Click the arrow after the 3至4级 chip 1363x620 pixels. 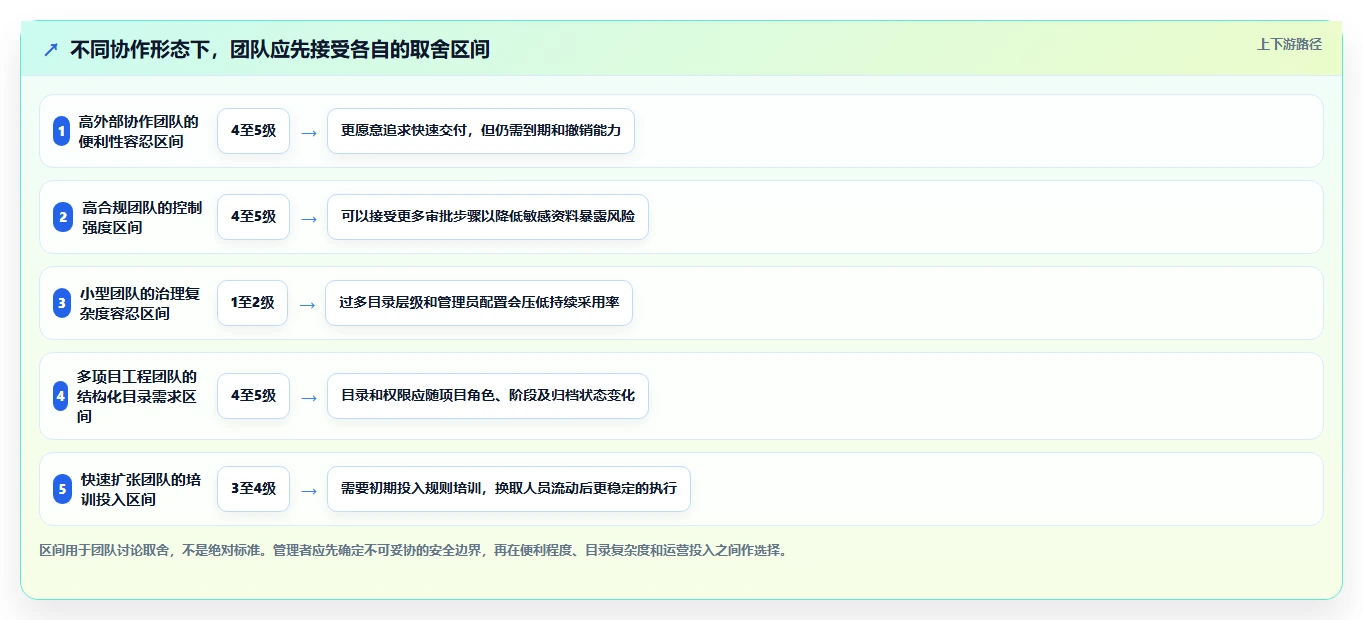(309, 490)
